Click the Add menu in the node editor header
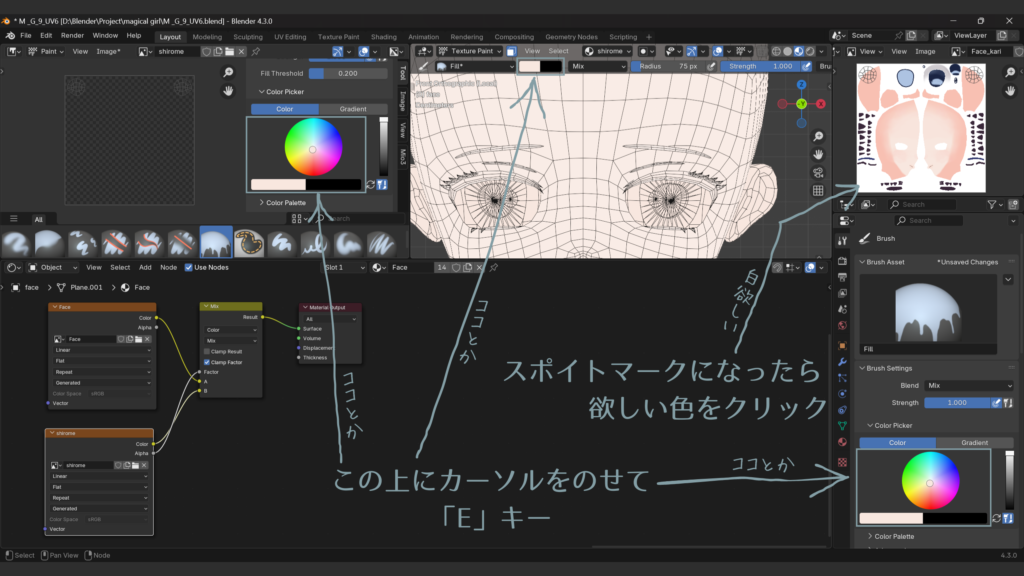Image resolution: width=1024 pixels, height=576 pixels. 145,268
